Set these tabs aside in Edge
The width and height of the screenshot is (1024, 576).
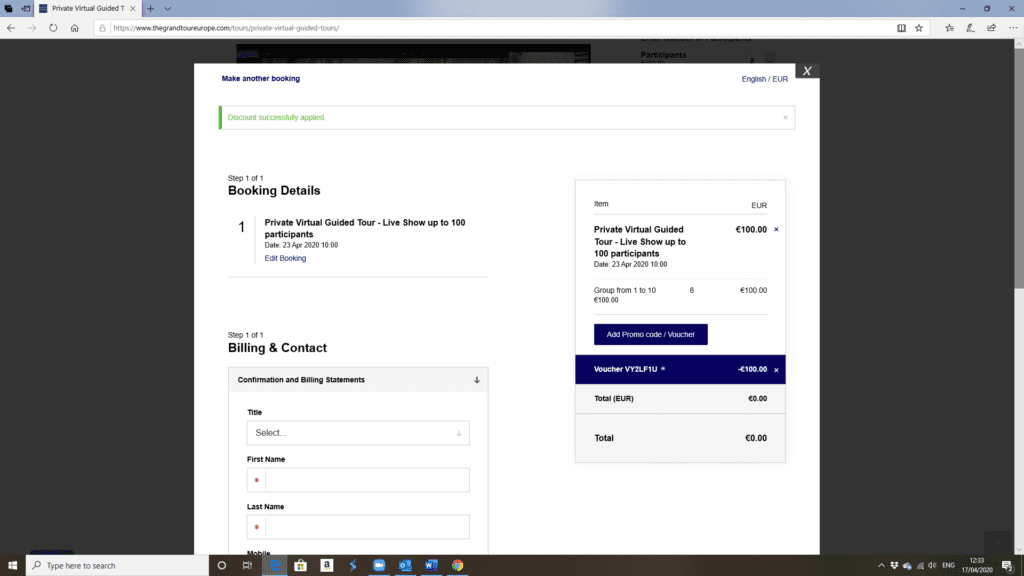pyautogui.click(x=25, y=8)
